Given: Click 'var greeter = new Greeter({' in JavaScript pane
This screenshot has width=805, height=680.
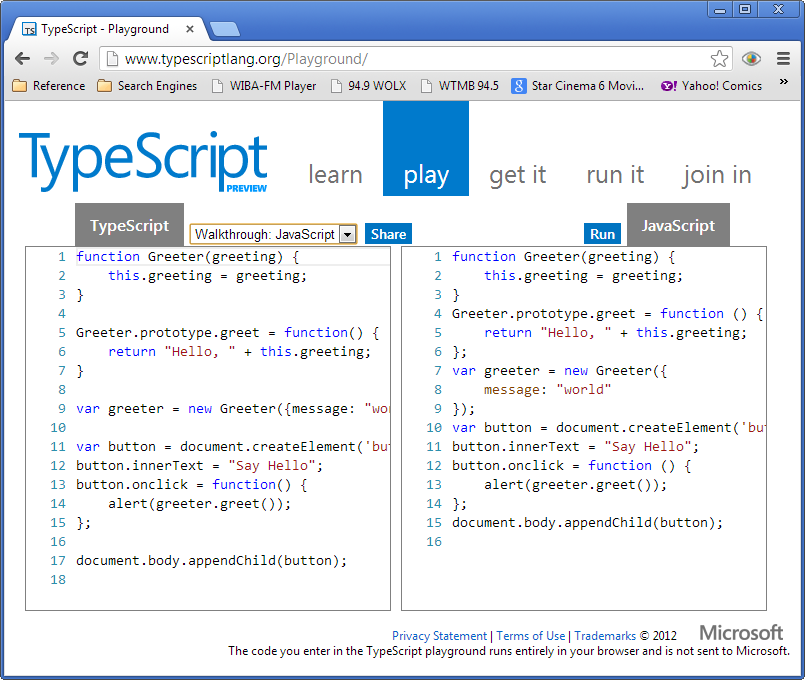Looking at the screenshot, I should [560, 371].
